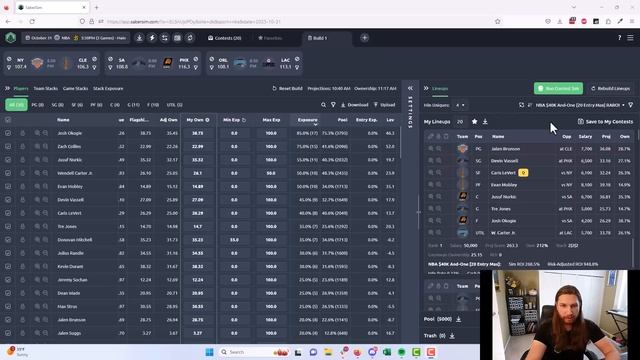The image size is (640, 360).
Task: Switch to Stack Exposure tab
Action: click(x=108, y=88)
